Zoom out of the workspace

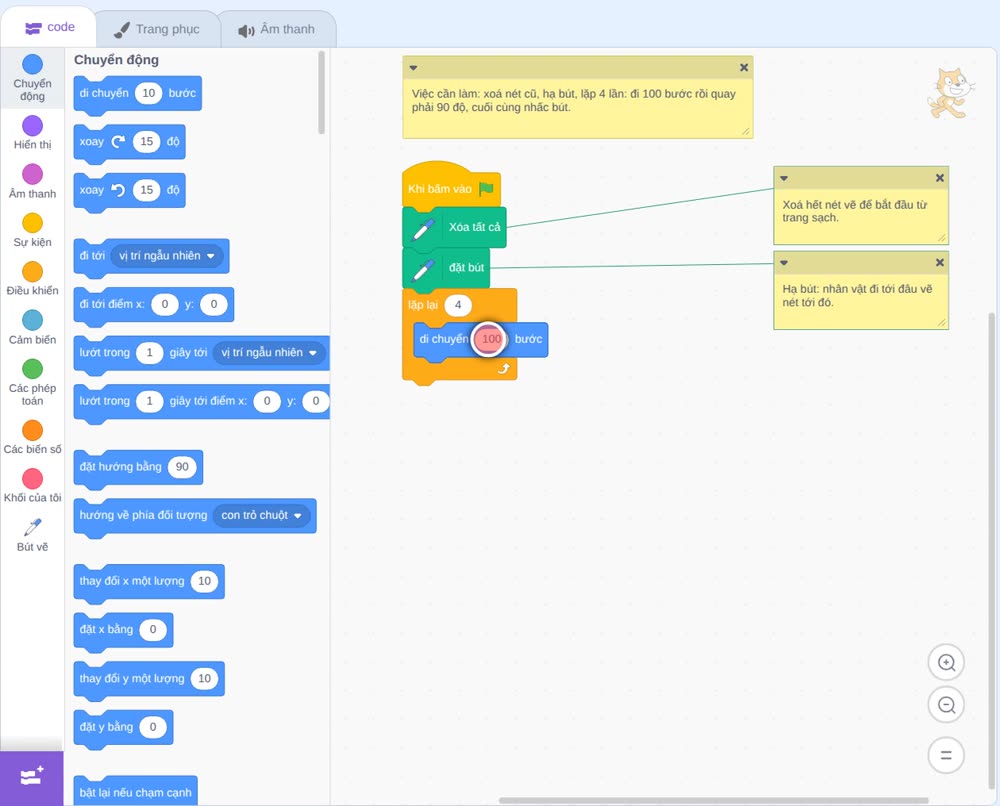tap(946, 705)
